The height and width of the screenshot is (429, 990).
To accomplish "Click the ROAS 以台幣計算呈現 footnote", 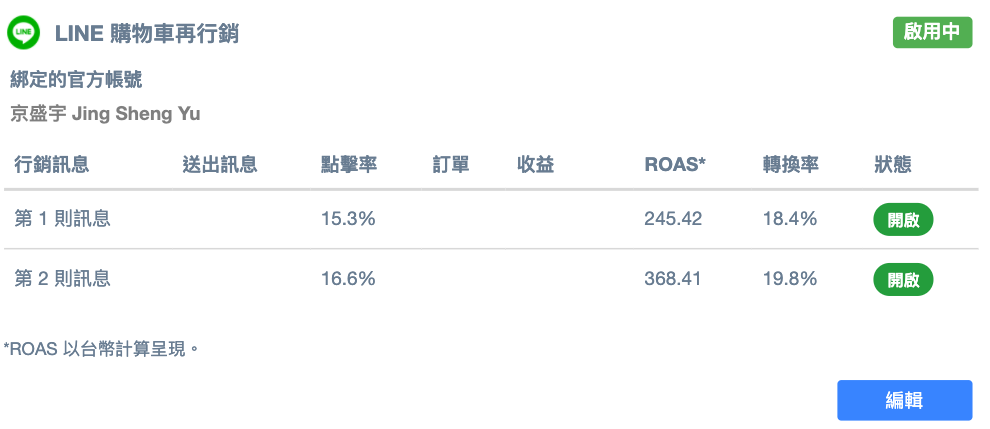I will [x=102, y=349].
